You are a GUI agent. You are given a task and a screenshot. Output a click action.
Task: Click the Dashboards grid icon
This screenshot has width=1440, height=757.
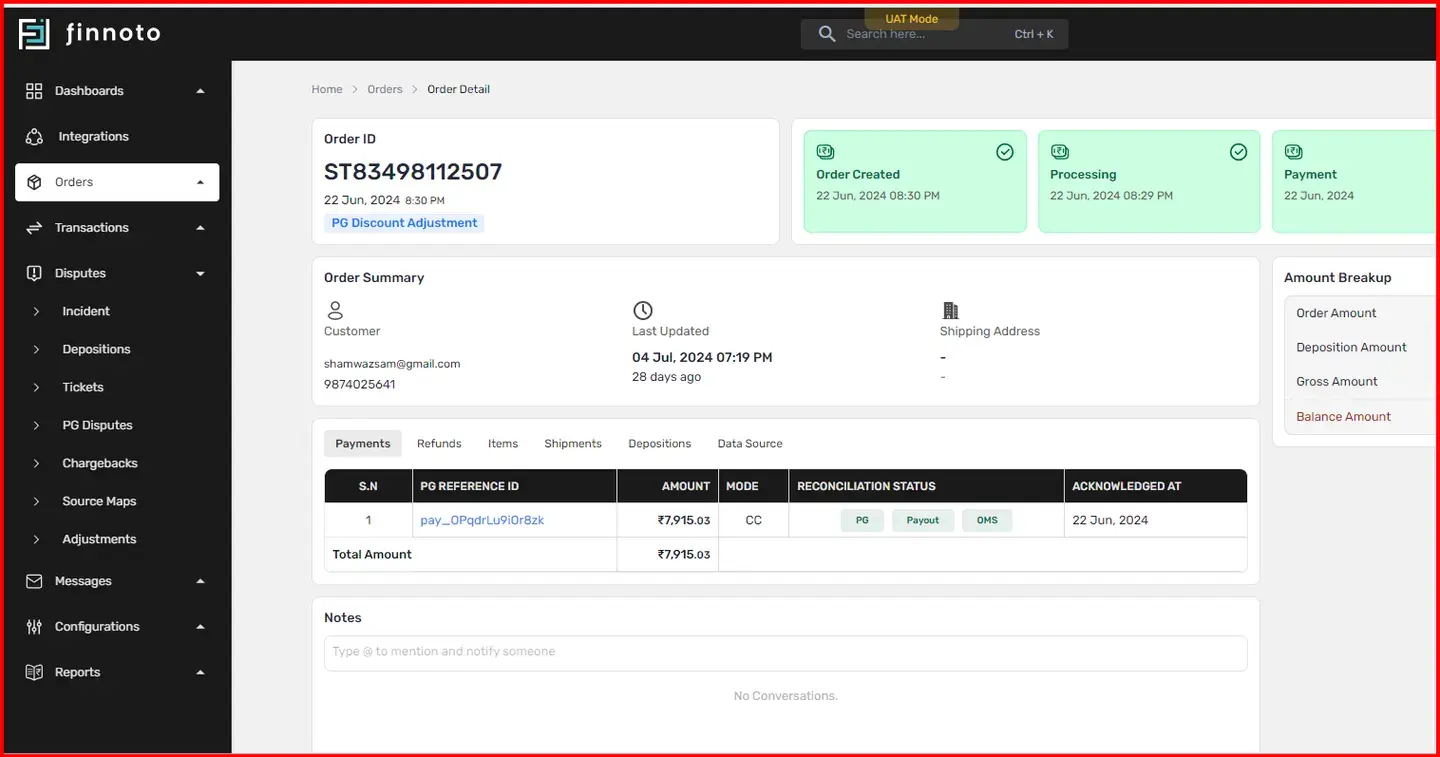point(34,91)
